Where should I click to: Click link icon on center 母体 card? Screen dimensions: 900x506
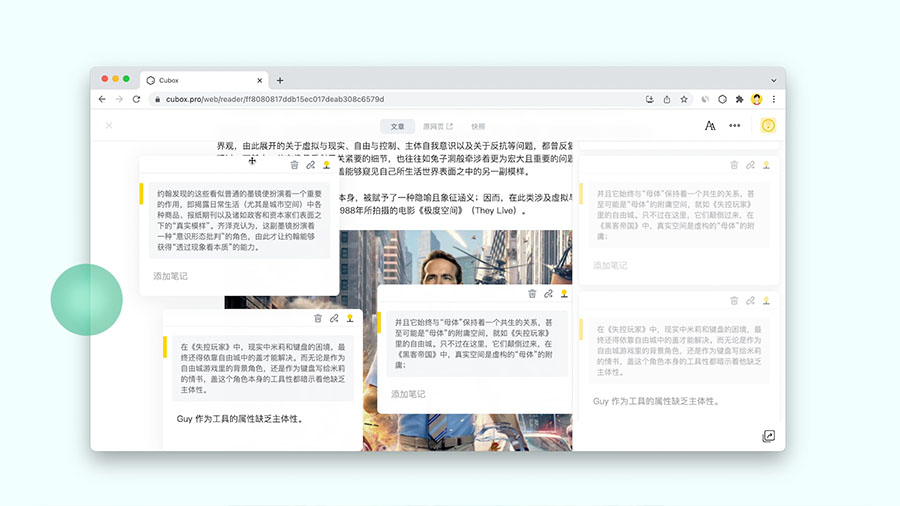pos(548,294)
